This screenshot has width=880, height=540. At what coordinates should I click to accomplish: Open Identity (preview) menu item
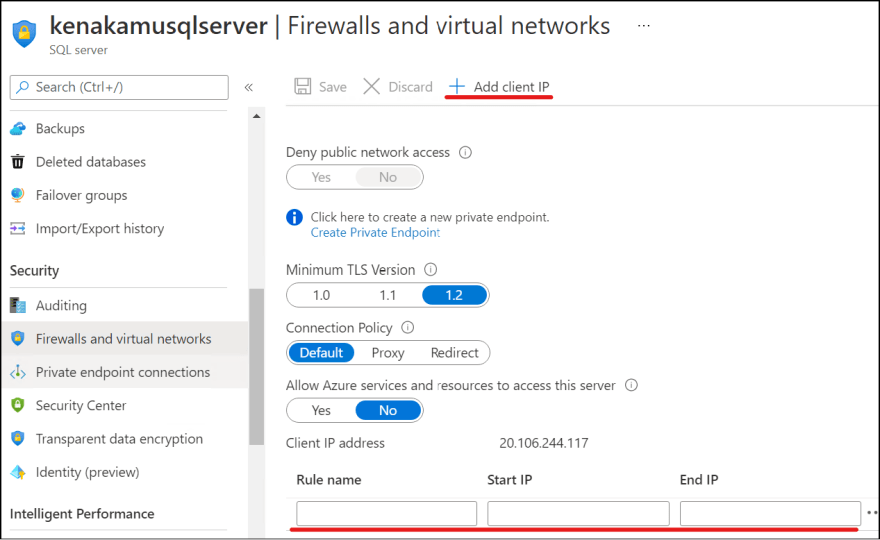click(88, 472)
